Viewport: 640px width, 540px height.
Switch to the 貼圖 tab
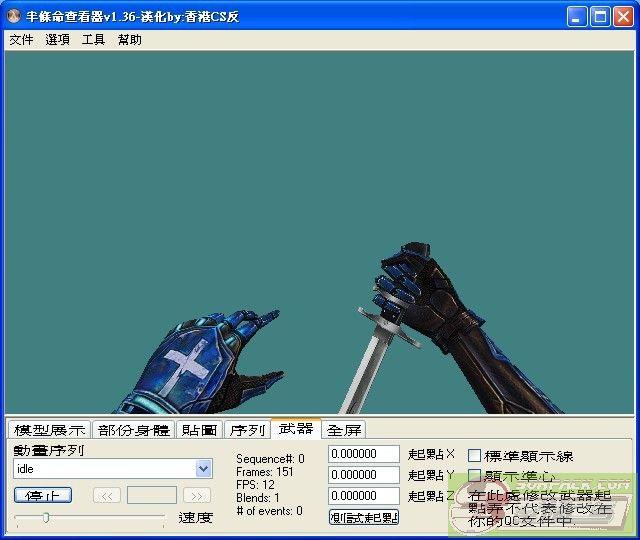[x=199, y=430]
